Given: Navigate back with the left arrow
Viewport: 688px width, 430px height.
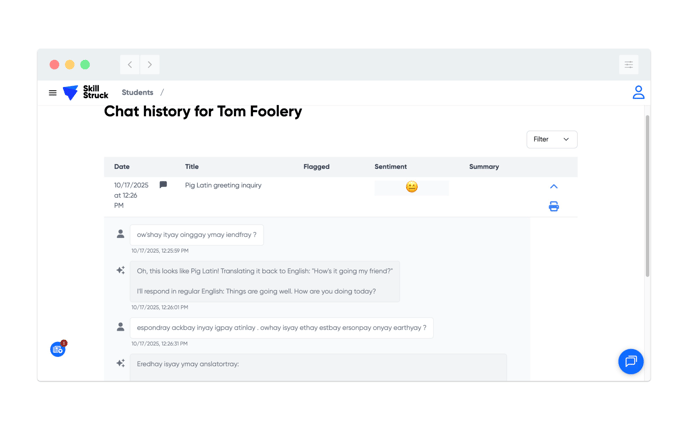Looking at the screenshot, I should click(130, 65).
